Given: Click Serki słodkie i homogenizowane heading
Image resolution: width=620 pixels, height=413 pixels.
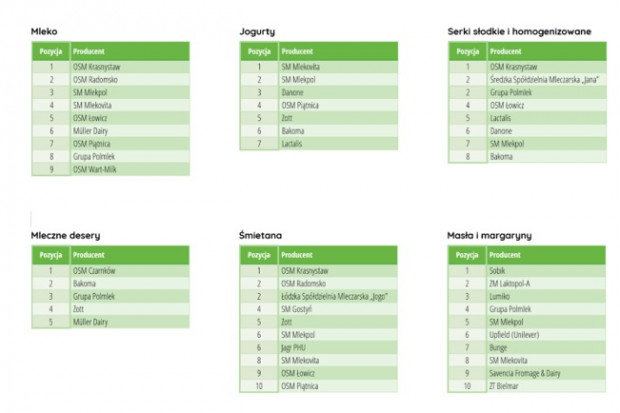Looking at the screenshot, I should click(x=520, y=32).
